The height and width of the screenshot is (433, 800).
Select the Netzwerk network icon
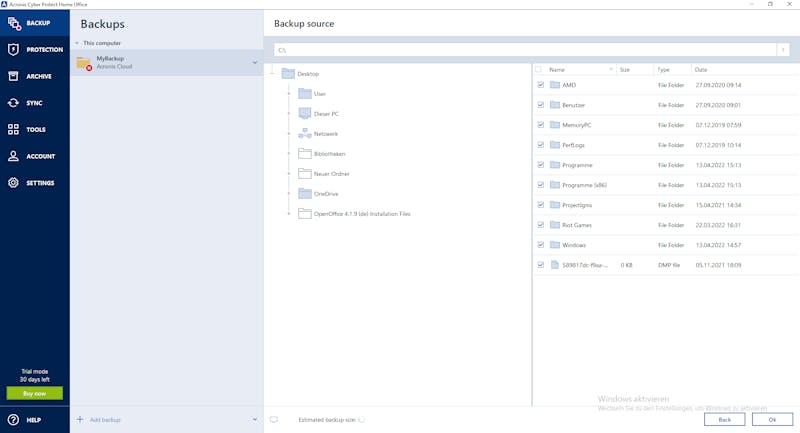tap(305, 134)
